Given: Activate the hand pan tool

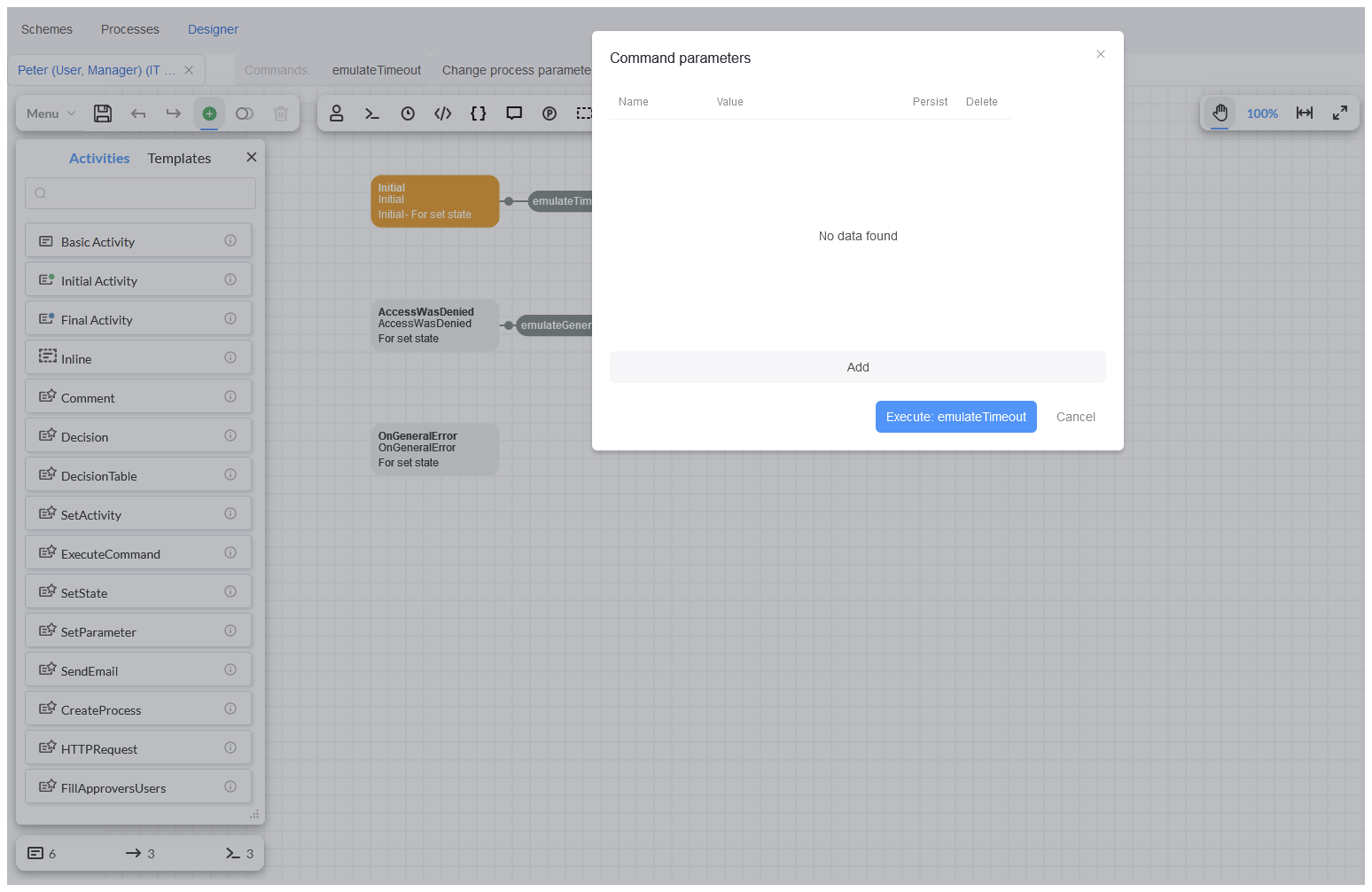Looking at the screenshot, I should tap(1220, 113).
